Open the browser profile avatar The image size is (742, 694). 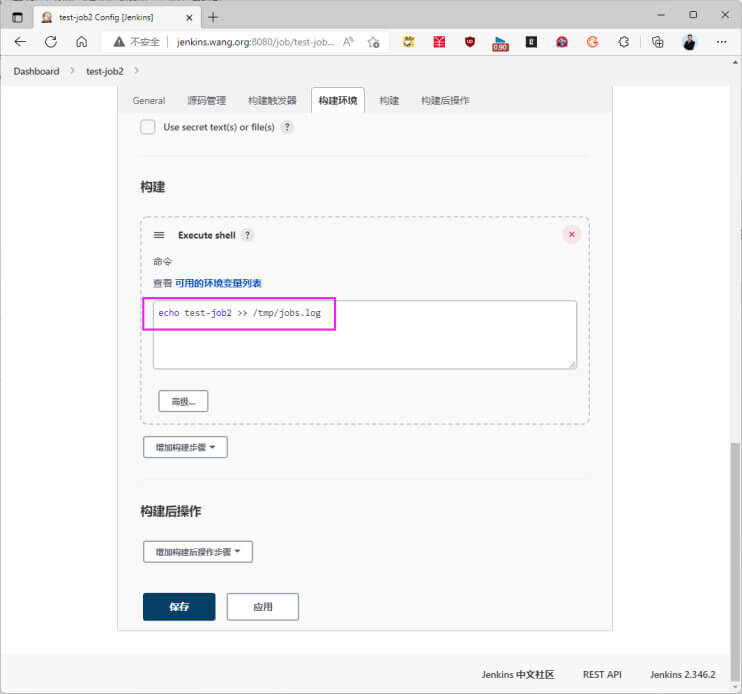(689, 42)
